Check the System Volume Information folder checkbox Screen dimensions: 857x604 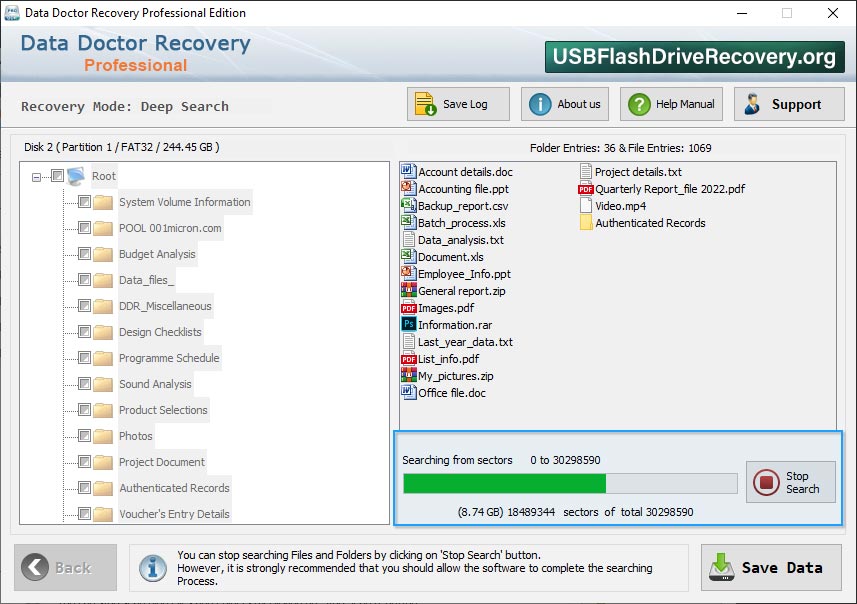tap(84, 202)
